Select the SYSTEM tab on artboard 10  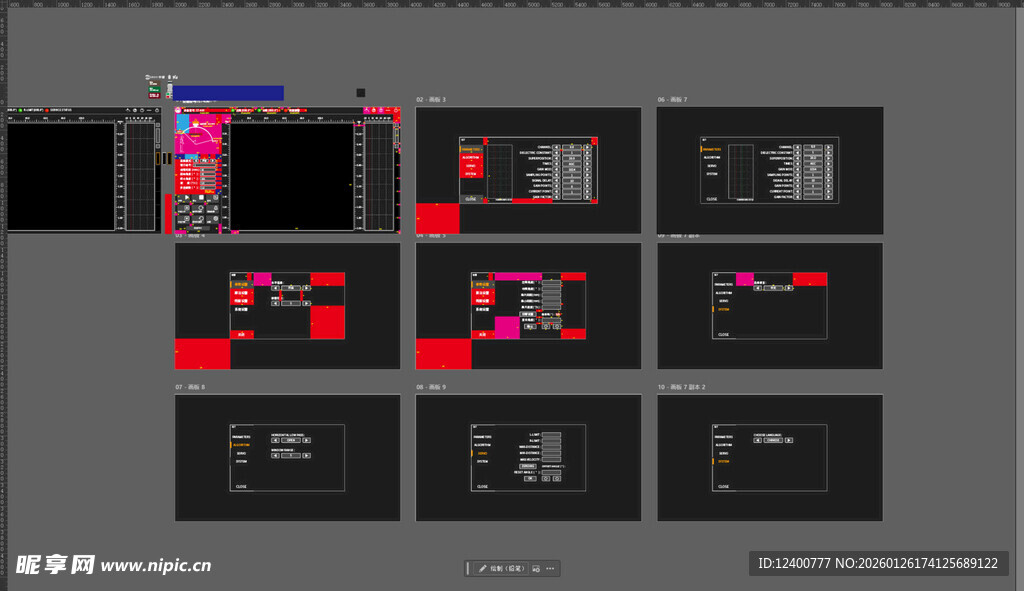(x=723, y=462)
